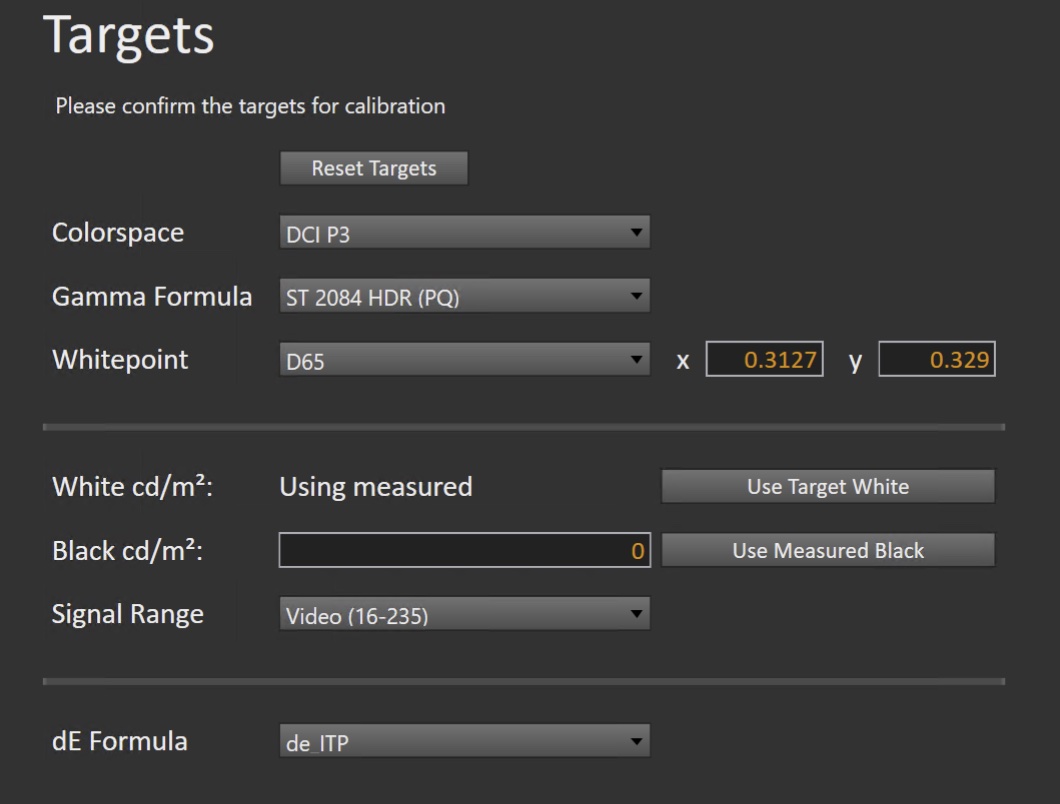Open the Signal Range dropdown
Viewport: 1060px width, 804px height.
(x=463, y=615)
